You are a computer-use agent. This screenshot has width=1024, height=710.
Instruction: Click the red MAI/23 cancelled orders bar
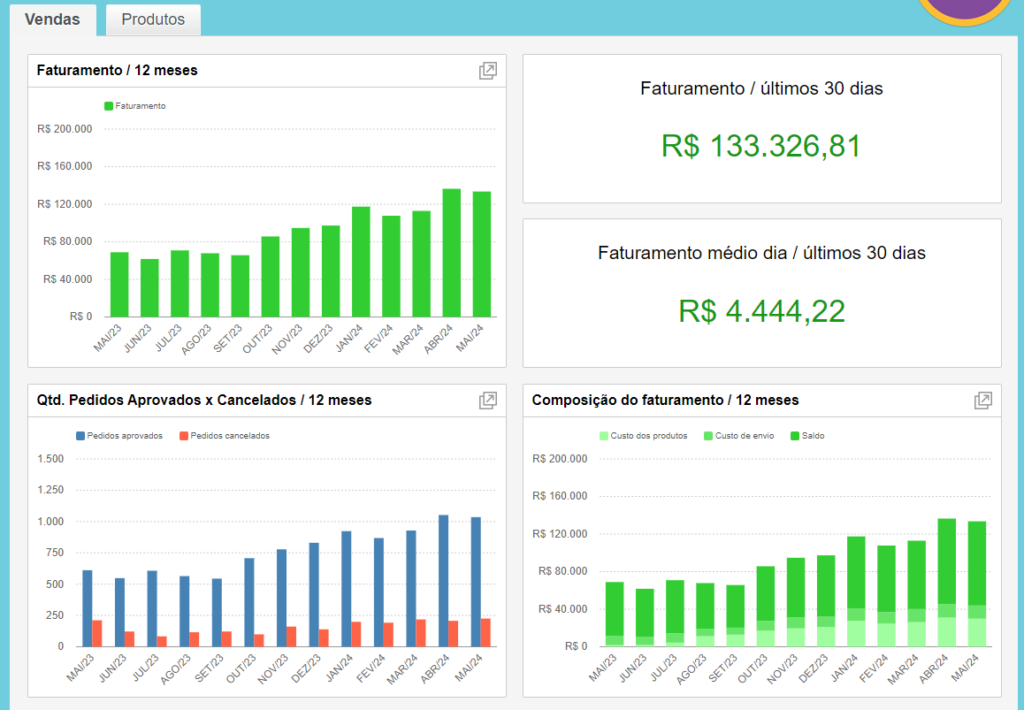(x=97, y=634)
